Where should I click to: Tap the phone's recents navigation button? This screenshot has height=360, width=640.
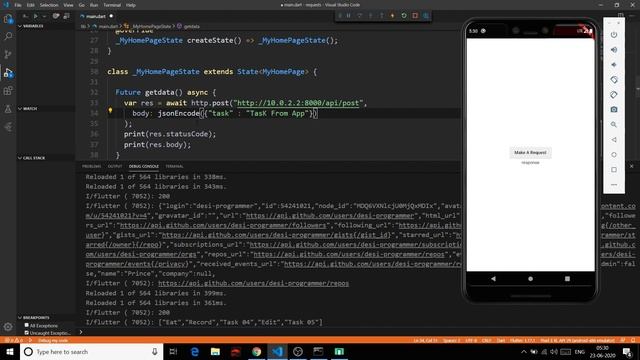[567, 278]
